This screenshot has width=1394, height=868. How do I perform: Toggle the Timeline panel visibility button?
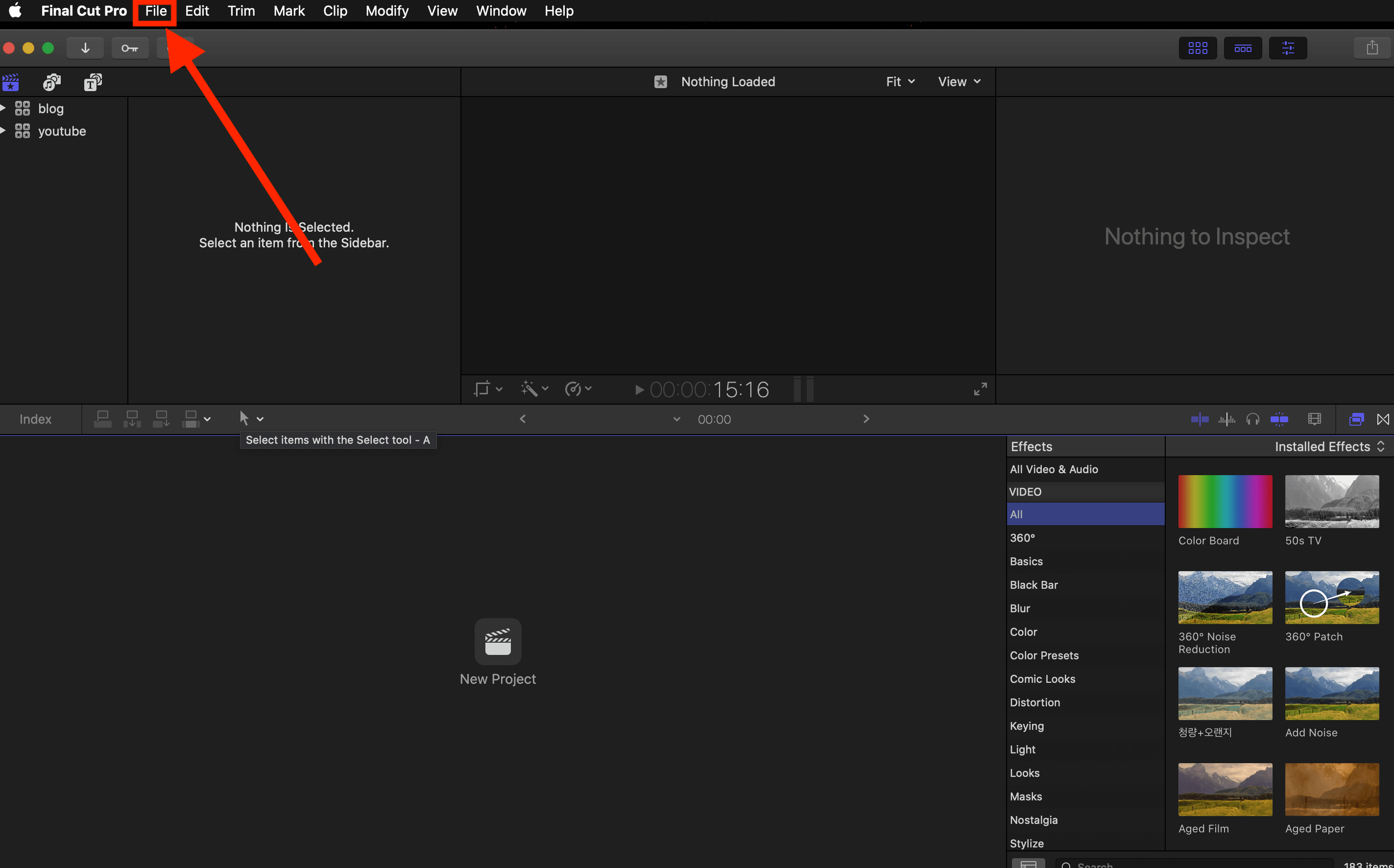pyautogui.click(x=1243, y=48)
